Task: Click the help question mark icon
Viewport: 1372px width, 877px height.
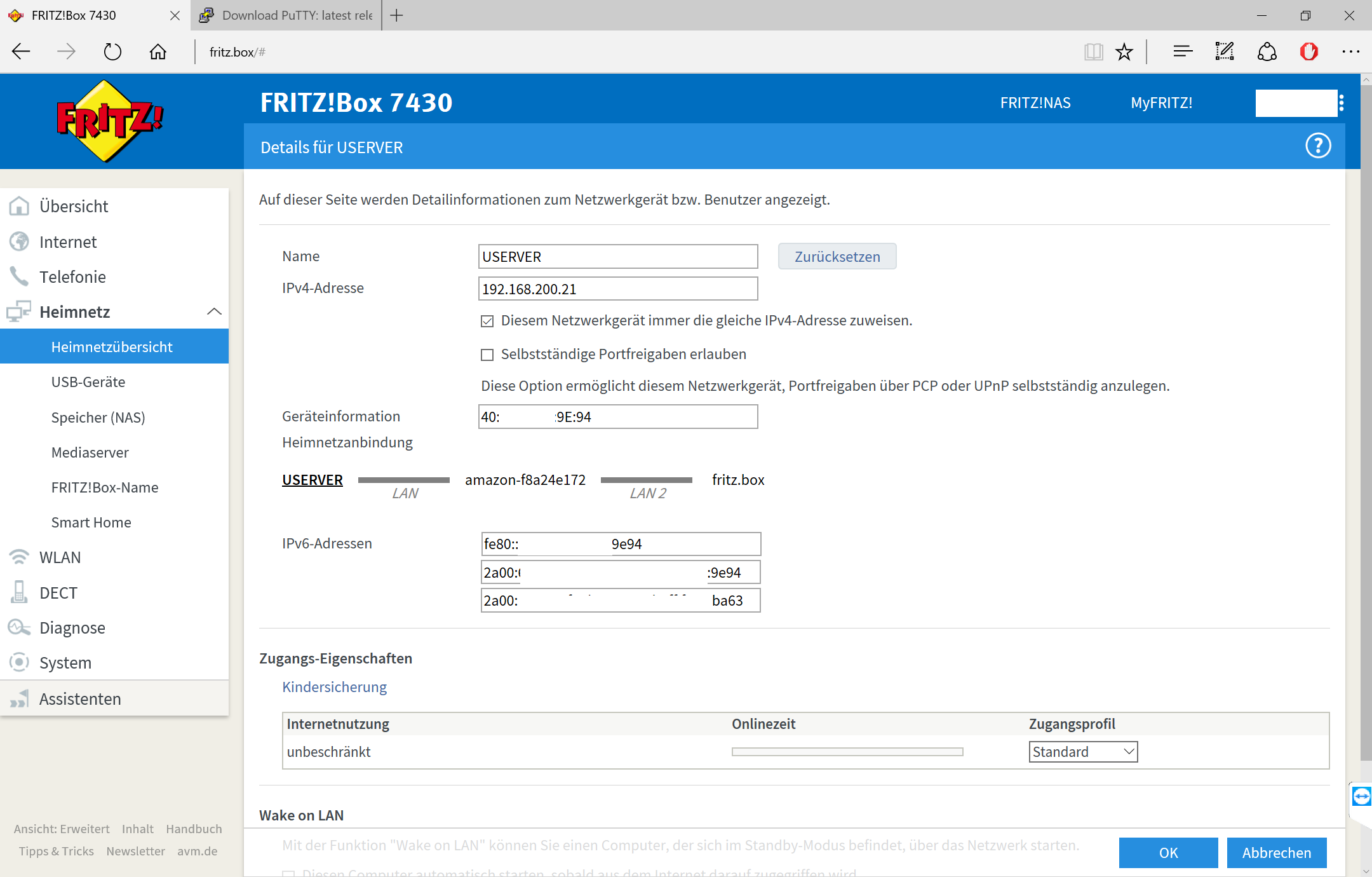Action: click(x=1318, y=146)
